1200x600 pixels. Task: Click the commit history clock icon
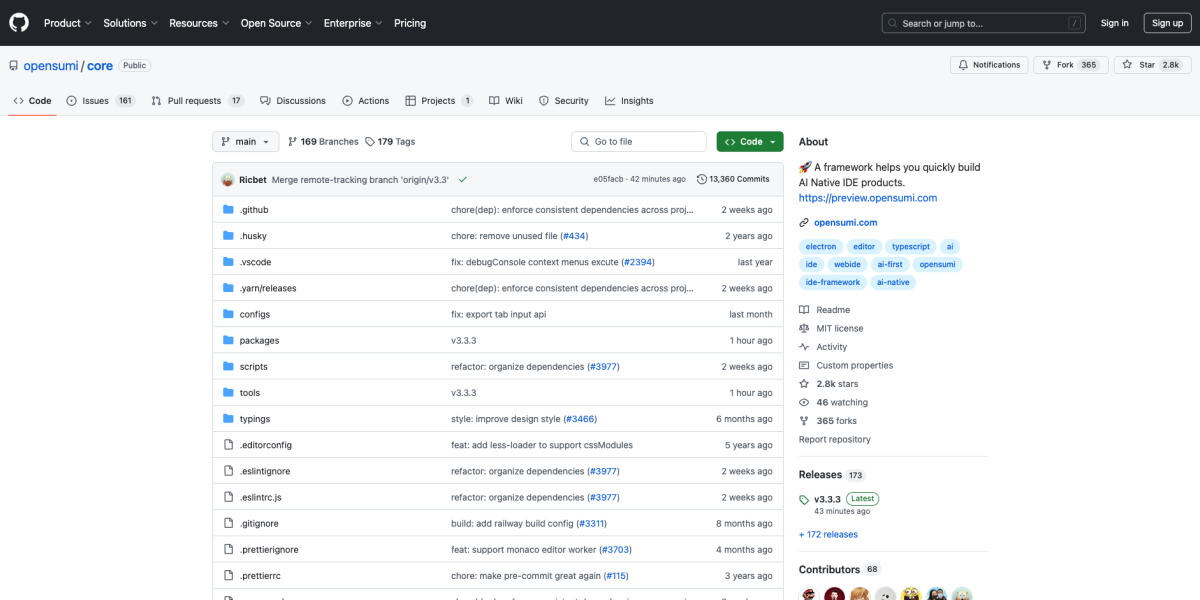pyautogui.click(x=701, y=179)
